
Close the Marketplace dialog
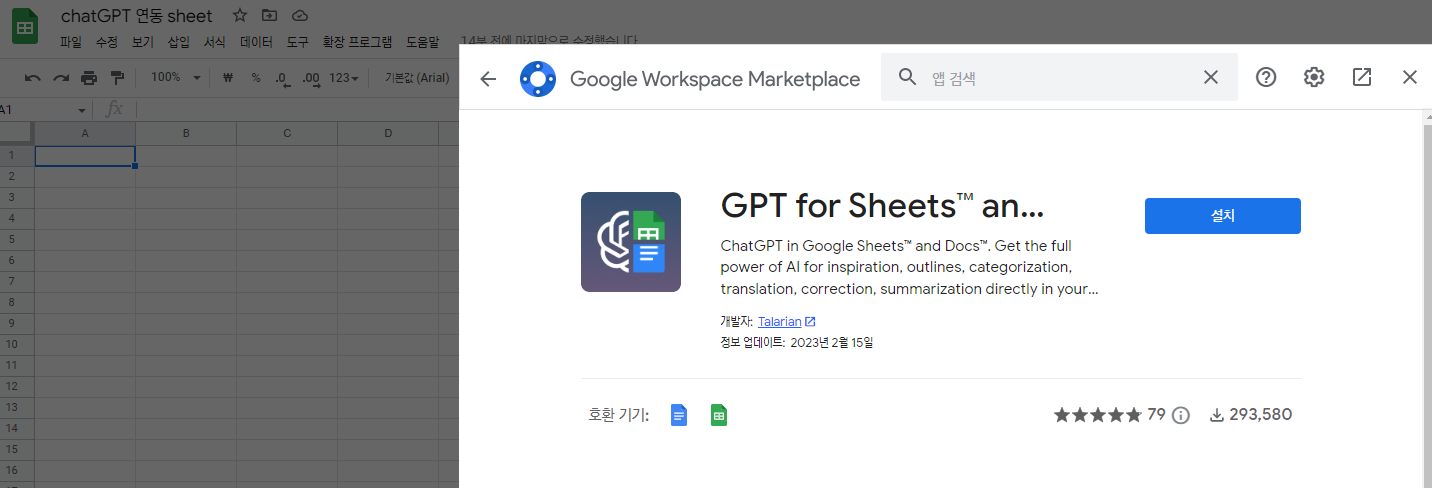point(1410,78)
